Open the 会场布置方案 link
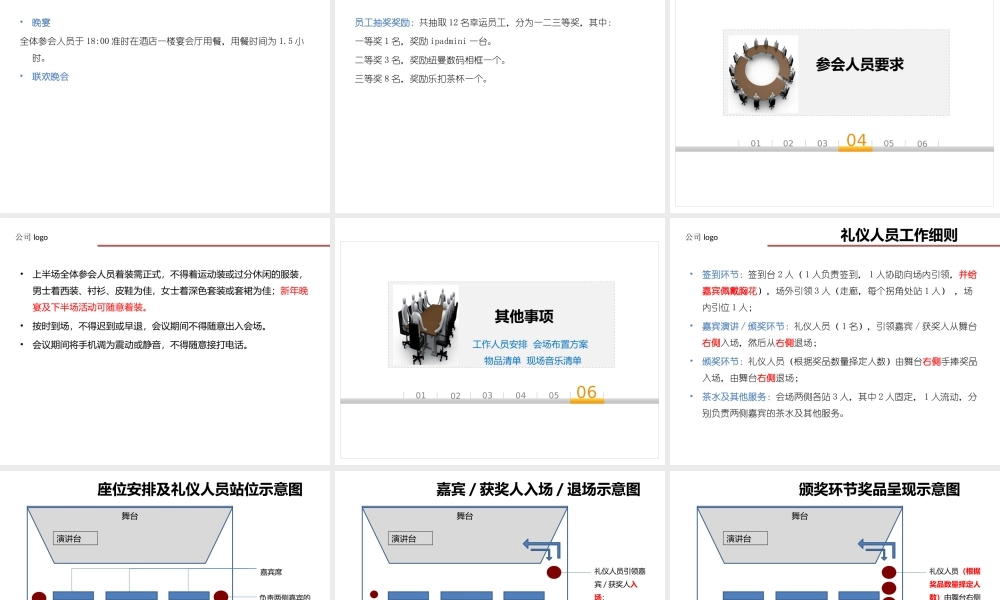This screenshot has height=600, width=1000. [x=560, y=344]
